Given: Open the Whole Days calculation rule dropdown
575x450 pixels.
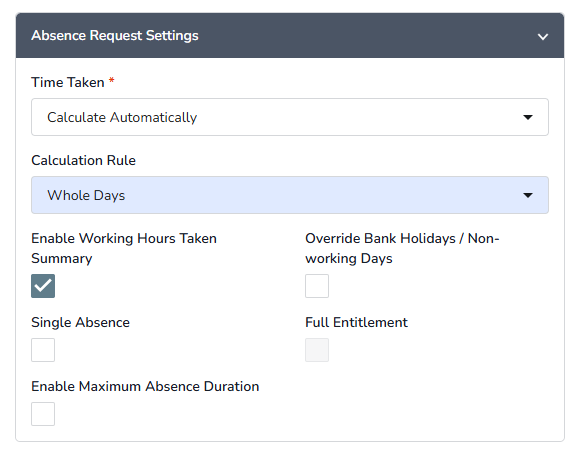Looking at the screenshot, I should pyautogui.click(x=290, y=195).
